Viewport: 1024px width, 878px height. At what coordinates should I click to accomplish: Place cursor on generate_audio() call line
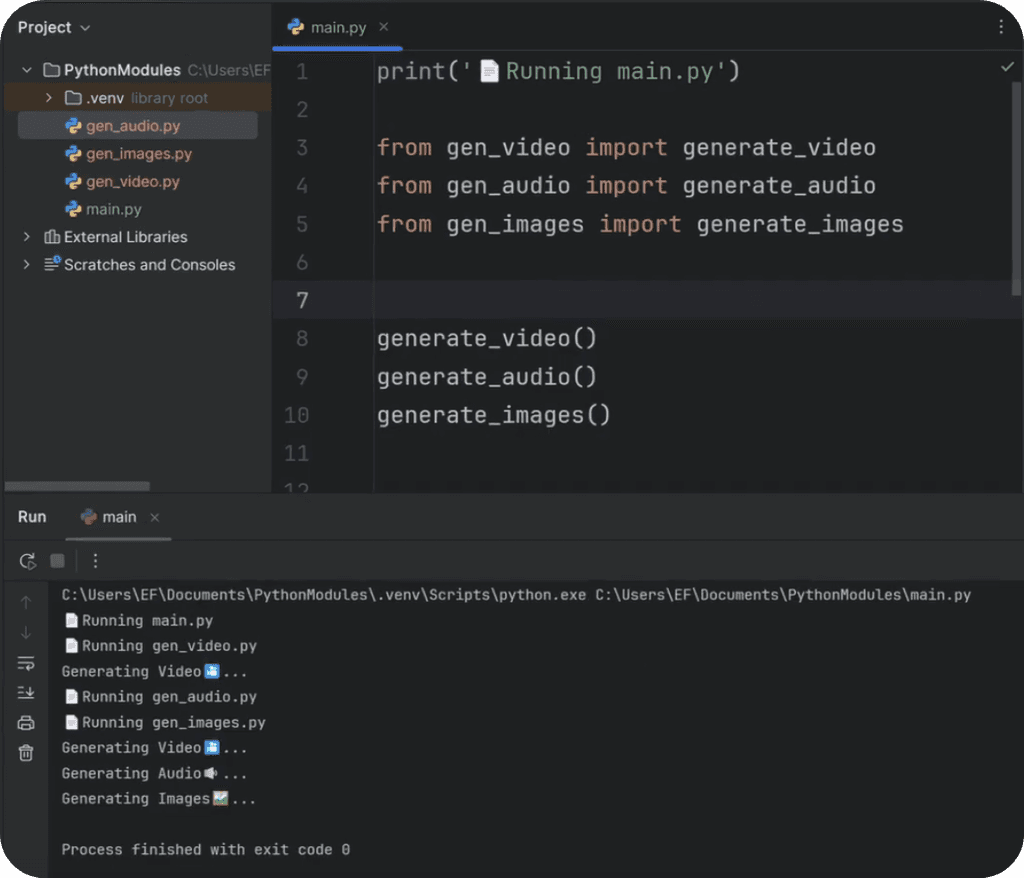tap(487, 377)
